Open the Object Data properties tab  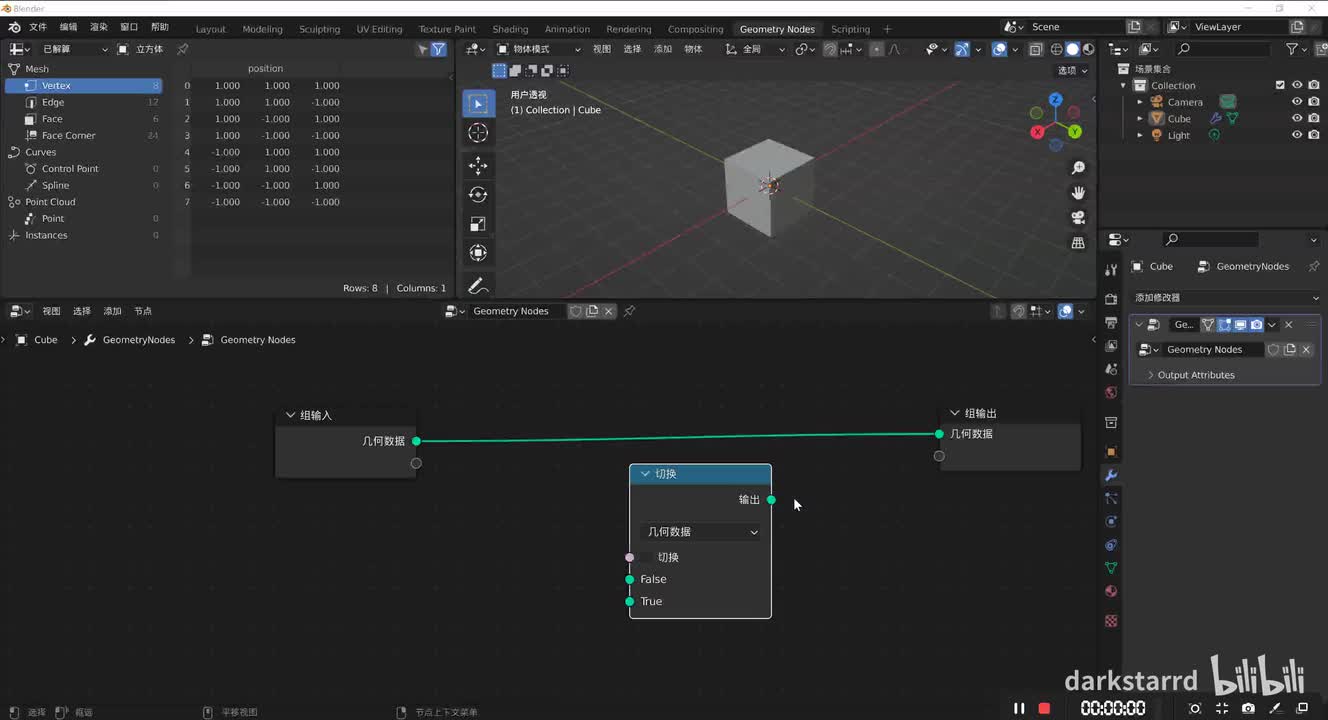click(x=1111, y=568)
